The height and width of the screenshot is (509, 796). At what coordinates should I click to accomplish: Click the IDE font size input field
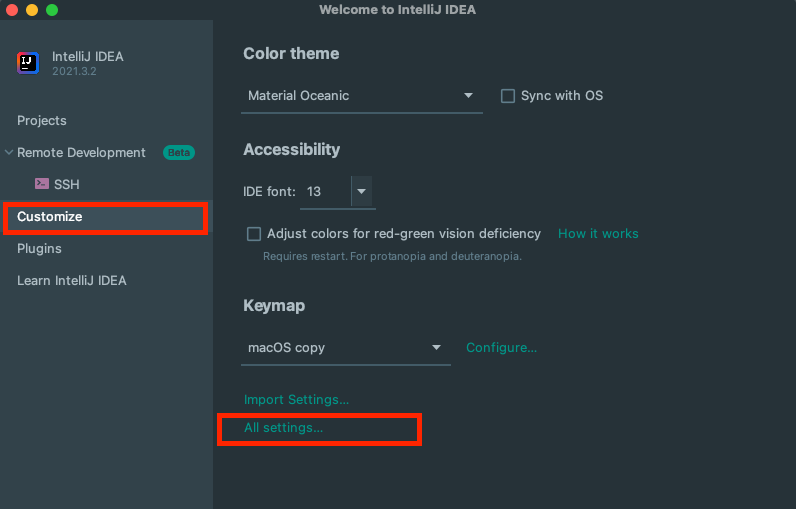[324, 191]
